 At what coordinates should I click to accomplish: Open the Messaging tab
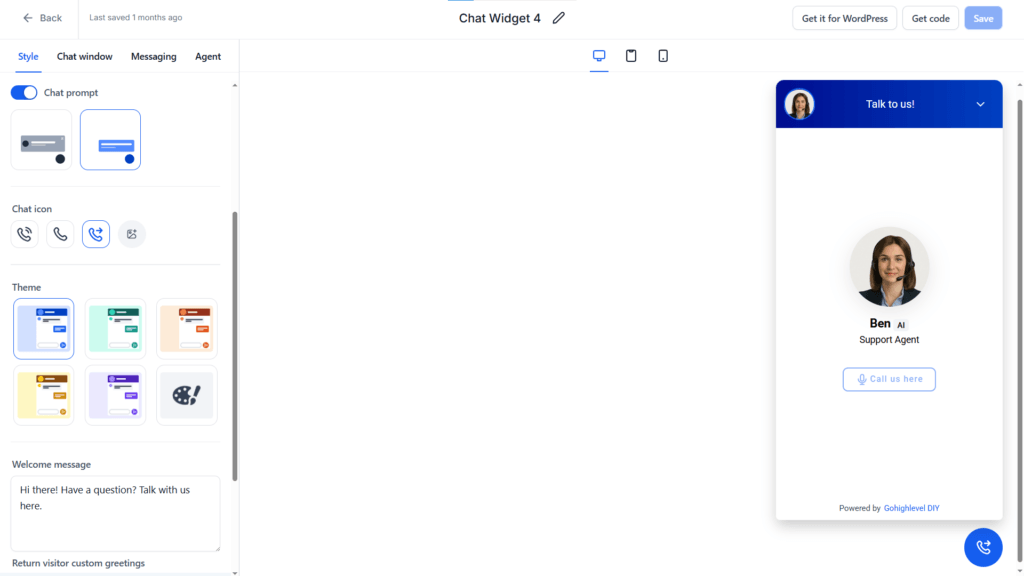tap(153, 56)
